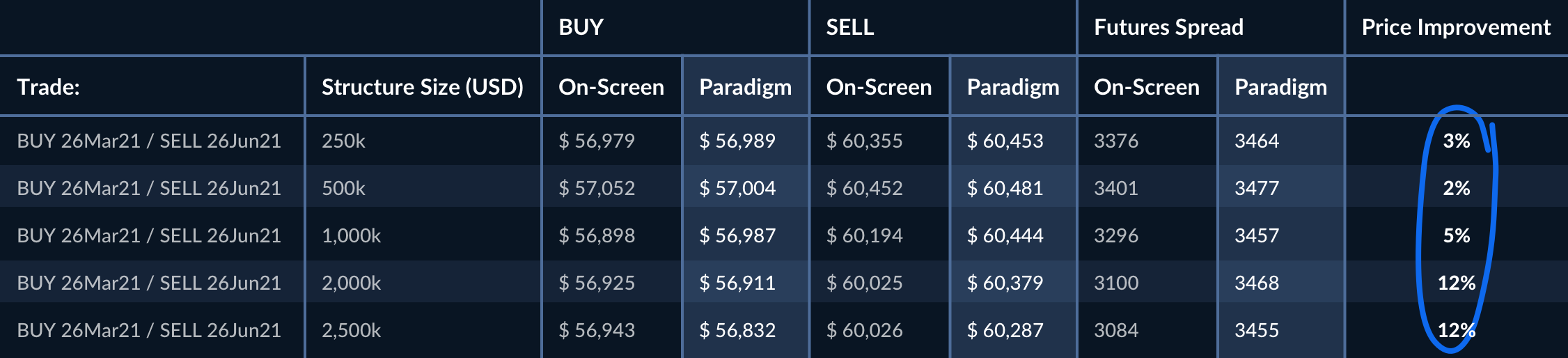Screen dimensions: 1568x358
Task: Select the 3477 Paradigm futures spread value
Action: [1257, 188]
